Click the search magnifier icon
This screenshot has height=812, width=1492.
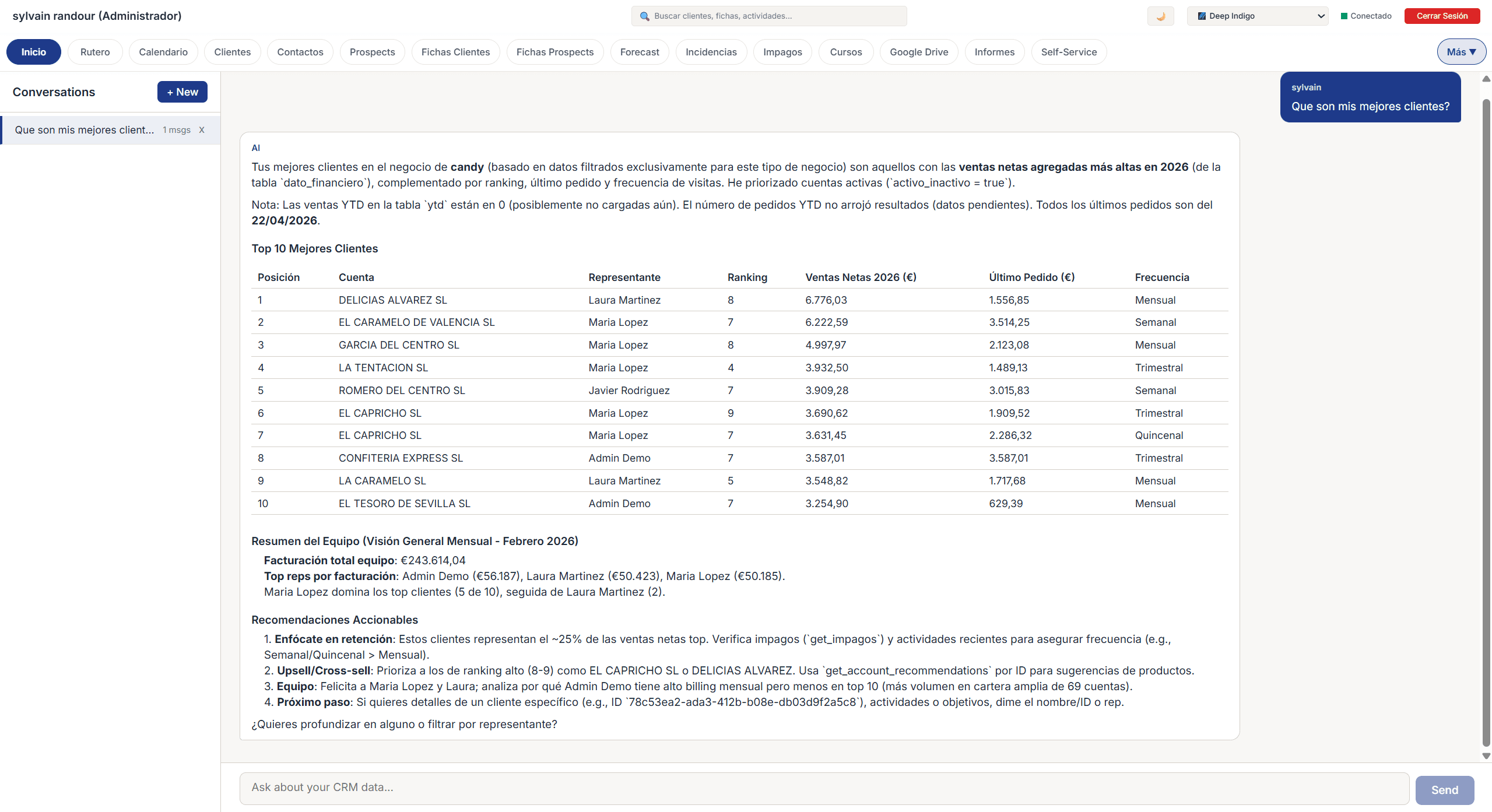[644, 16]
